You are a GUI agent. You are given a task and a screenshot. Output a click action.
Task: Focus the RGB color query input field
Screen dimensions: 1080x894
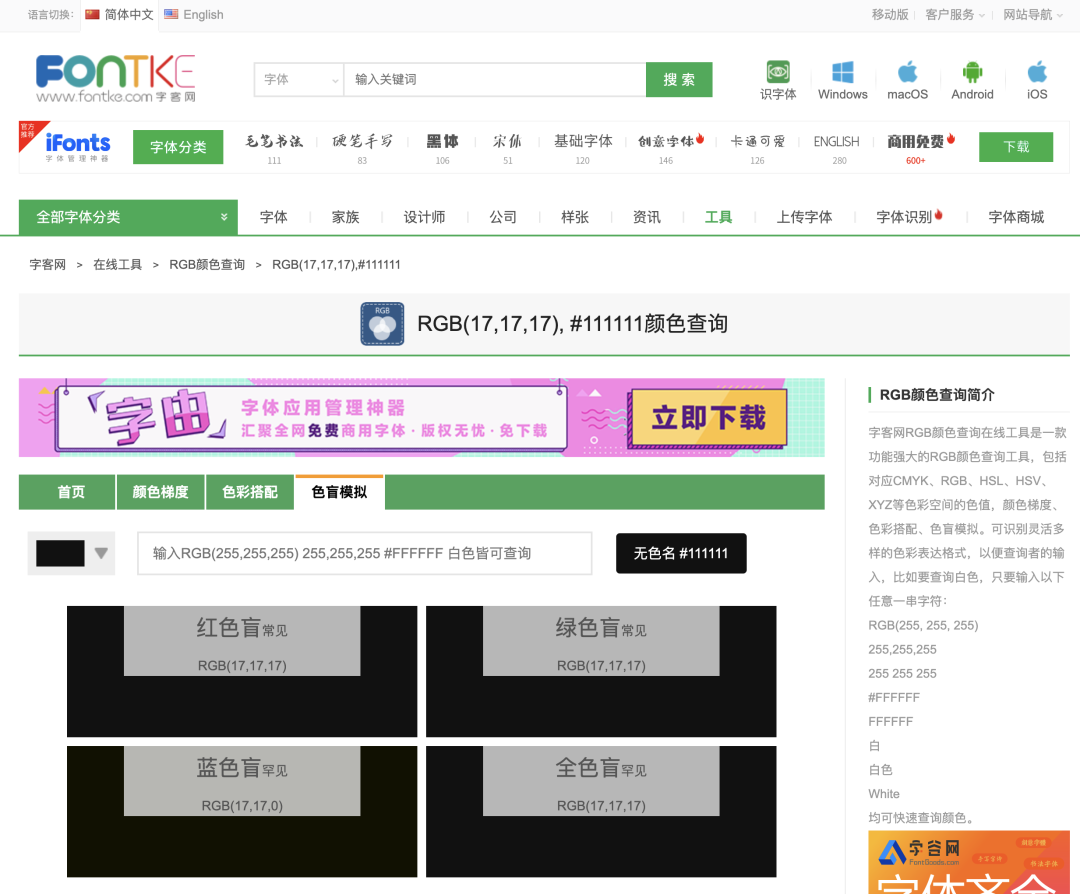coord(364,553)
